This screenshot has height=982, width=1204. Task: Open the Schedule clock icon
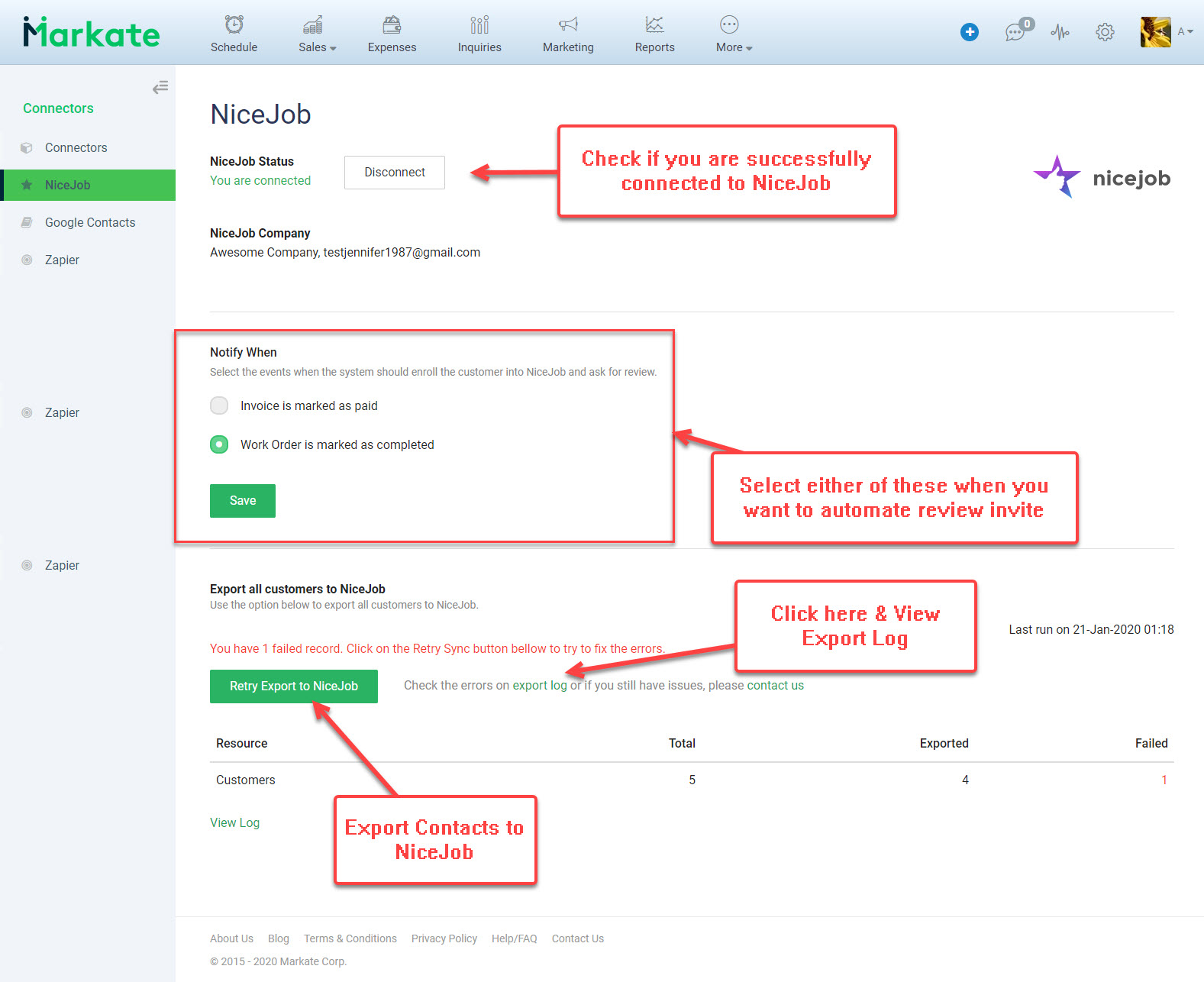pos(234,24)
